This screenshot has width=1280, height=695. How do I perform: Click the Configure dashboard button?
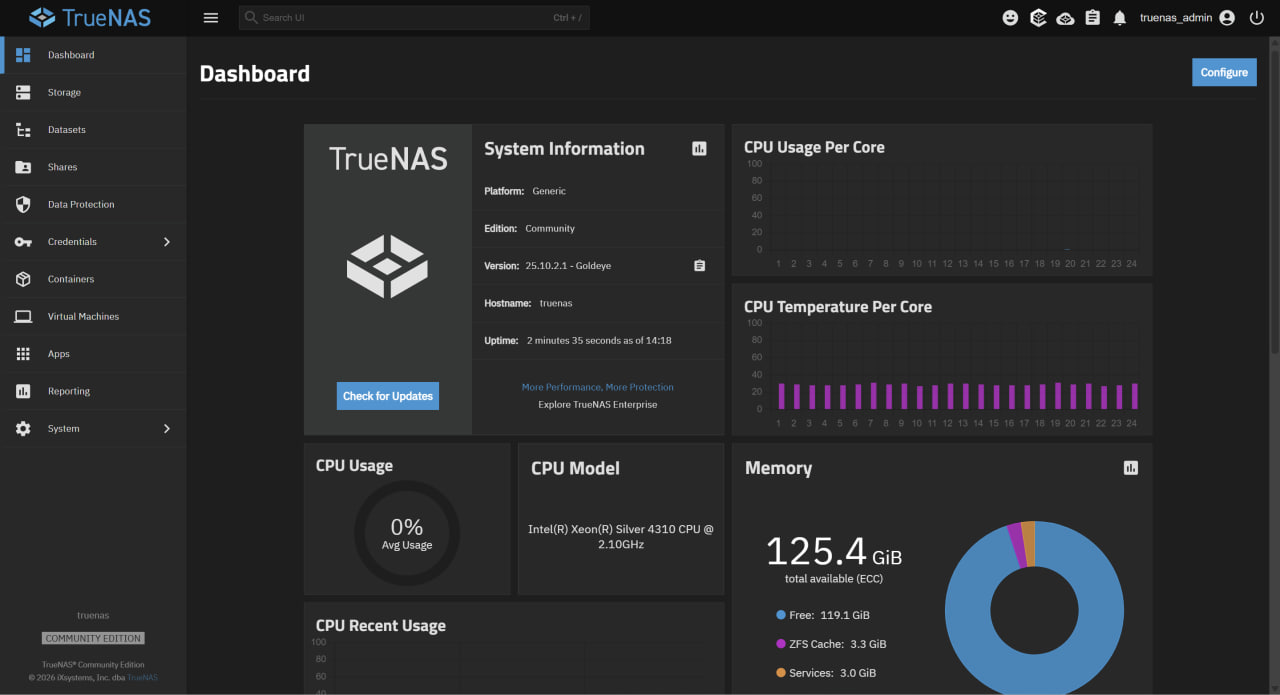(1224, 72)
